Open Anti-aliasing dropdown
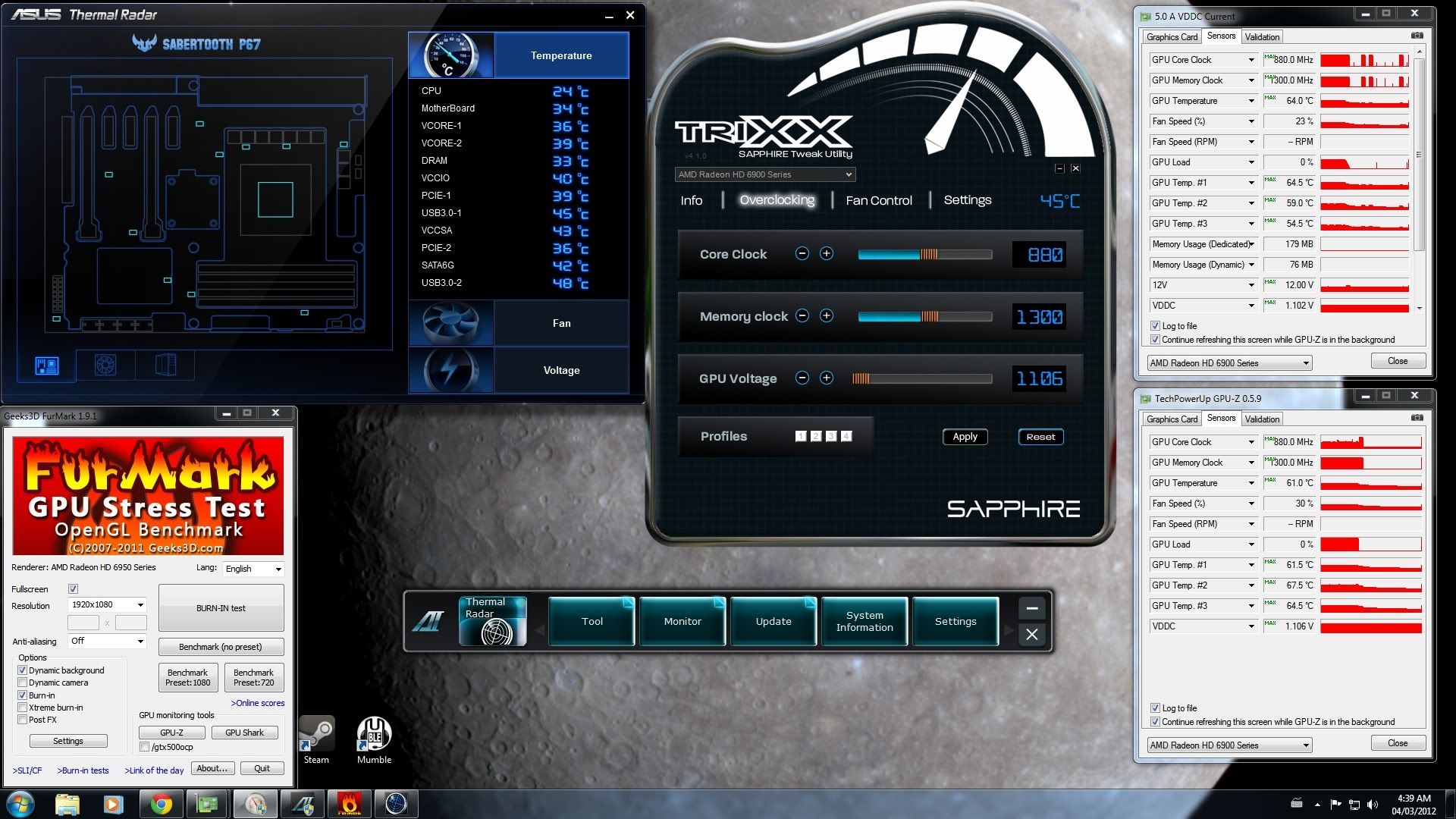Viewport: 1456px width, 819px height. coord(107,642)
